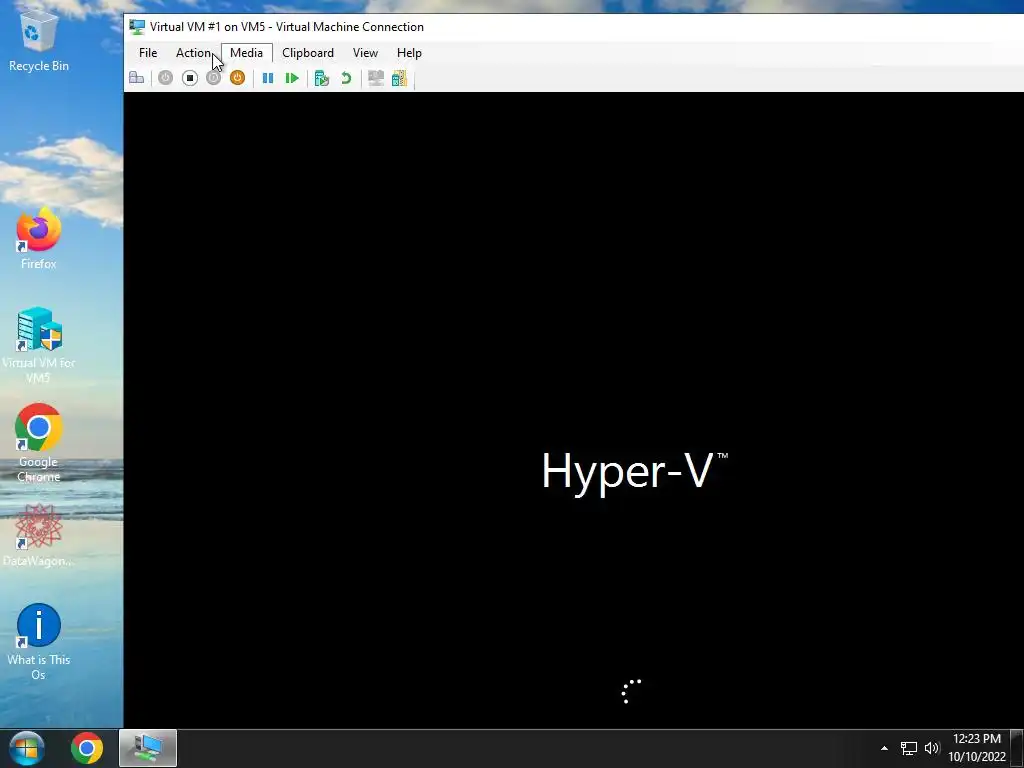Click the Show desktop strip on the taskbar
This screenshot has height=768, width=1024.
pyautogui.click(x=1017, y=748)
